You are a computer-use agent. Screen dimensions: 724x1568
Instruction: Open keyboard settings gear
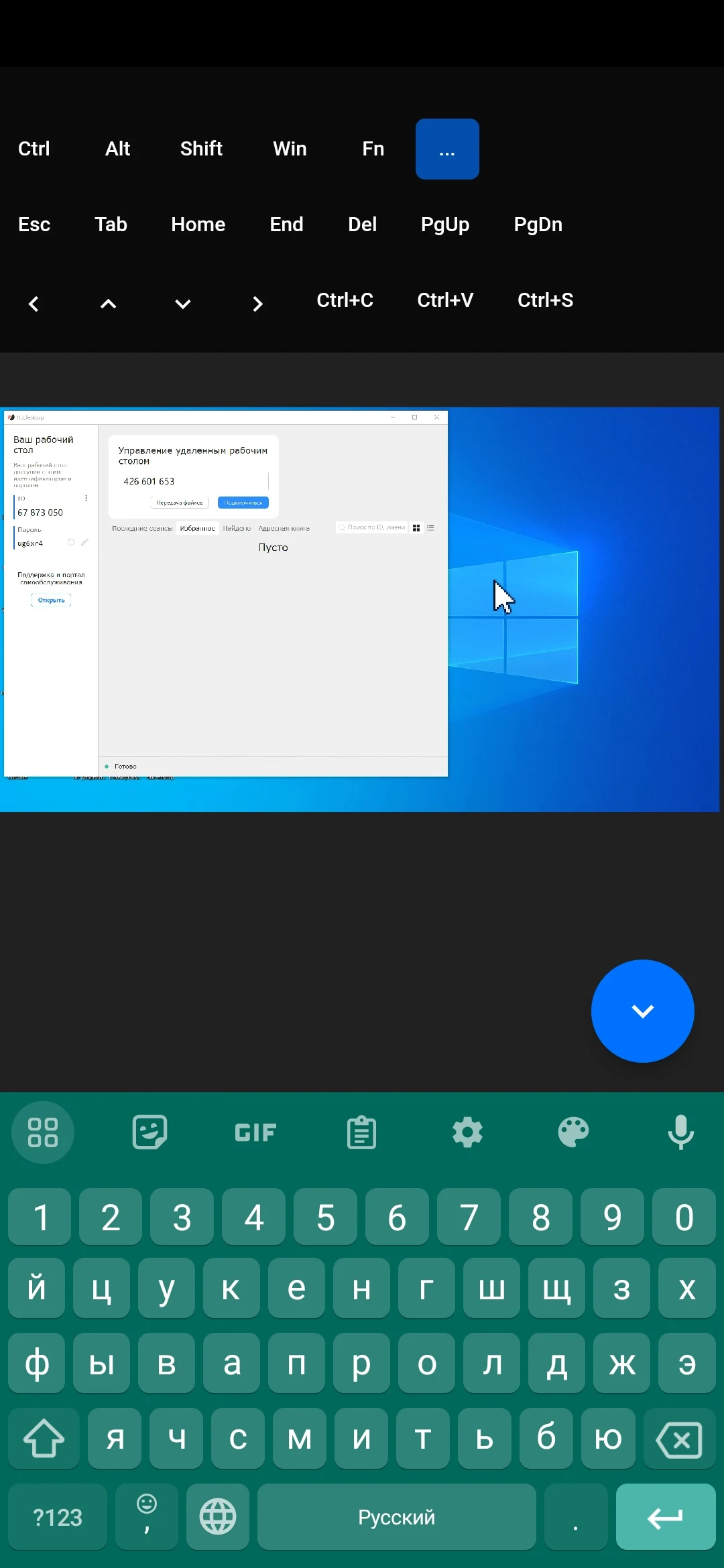pyautogui.click(x=467, y=1132)
